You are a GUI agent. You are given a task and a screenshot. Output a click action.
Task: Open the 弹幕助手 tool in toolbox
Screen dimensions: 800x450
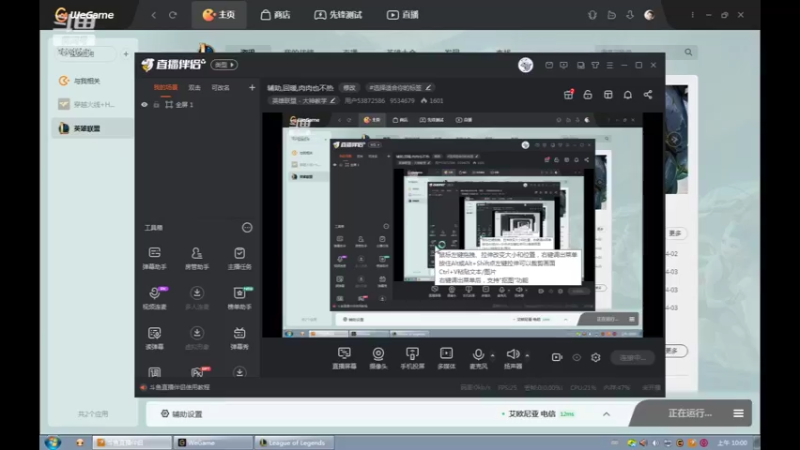pyautogui.click(x=155, y=258)
